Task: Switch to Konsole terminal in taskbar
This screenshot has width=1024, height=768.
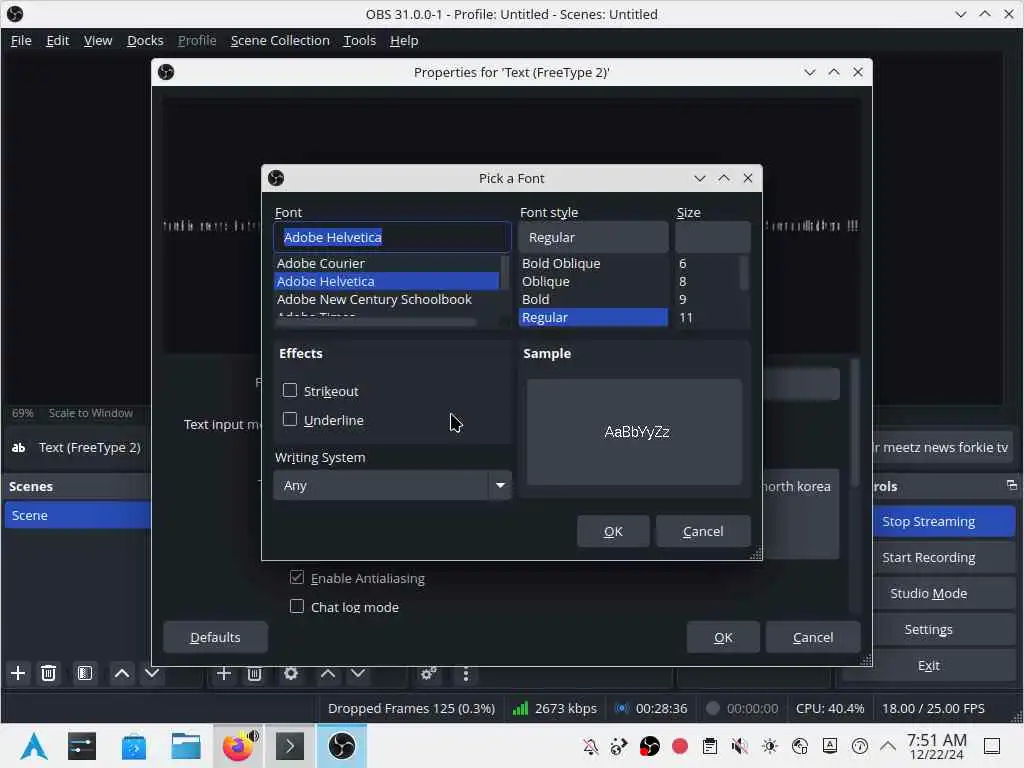Action: coord(289,746)
